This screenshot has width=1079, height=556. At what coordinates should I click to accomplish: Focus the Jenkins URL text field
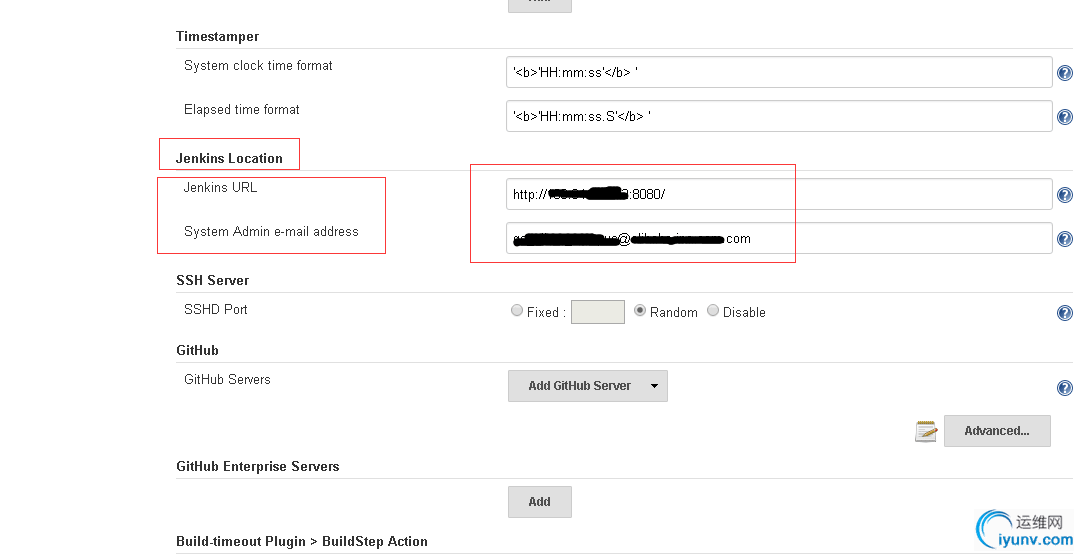pos(779,194)
